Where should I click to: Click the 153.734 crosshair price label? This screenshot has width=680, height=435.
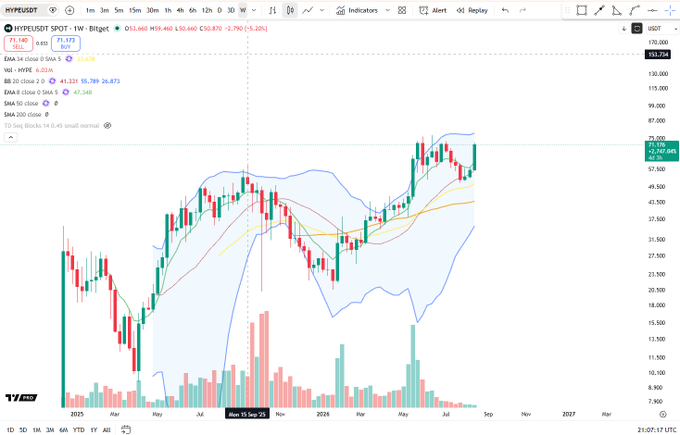[x=658, y=55]
